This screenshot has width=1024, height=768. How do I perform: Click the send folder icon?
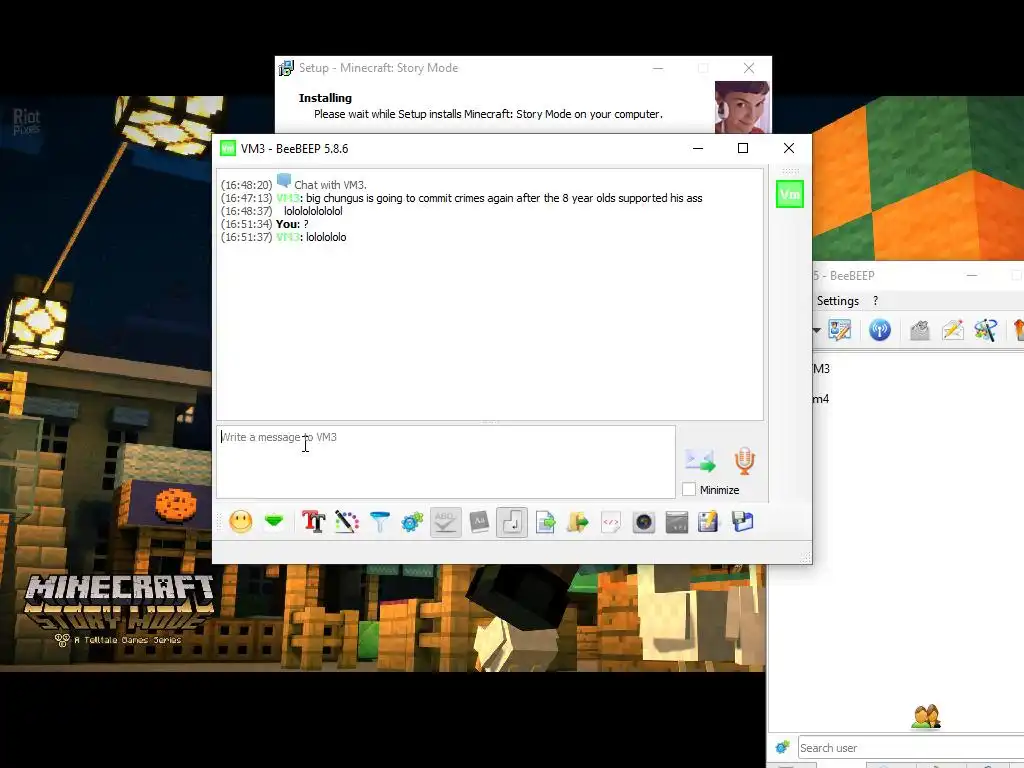[578, 522]
